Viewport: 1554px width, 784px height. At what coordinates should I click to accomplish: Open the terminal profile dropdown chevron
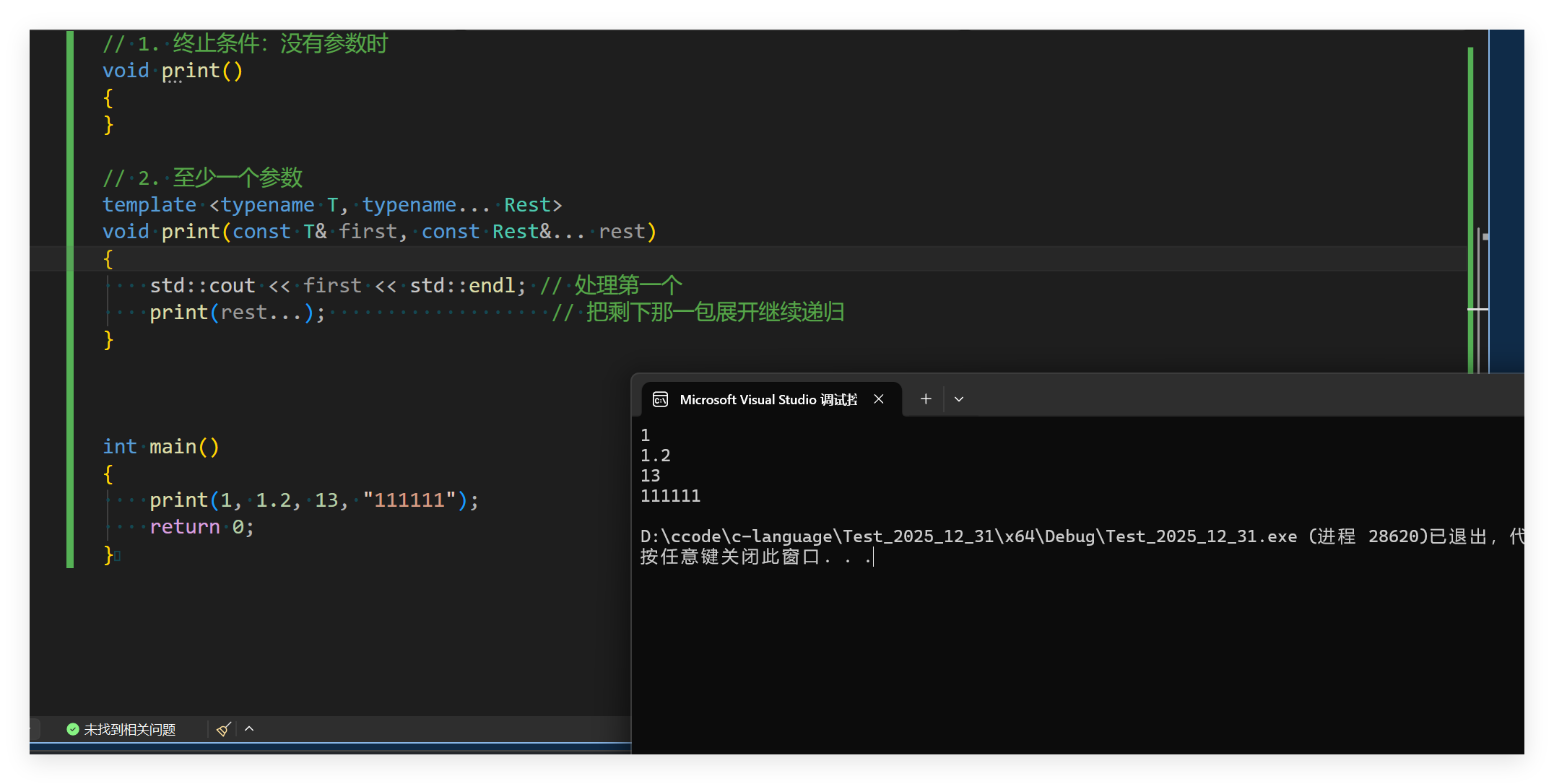click(x=959, y=399)
